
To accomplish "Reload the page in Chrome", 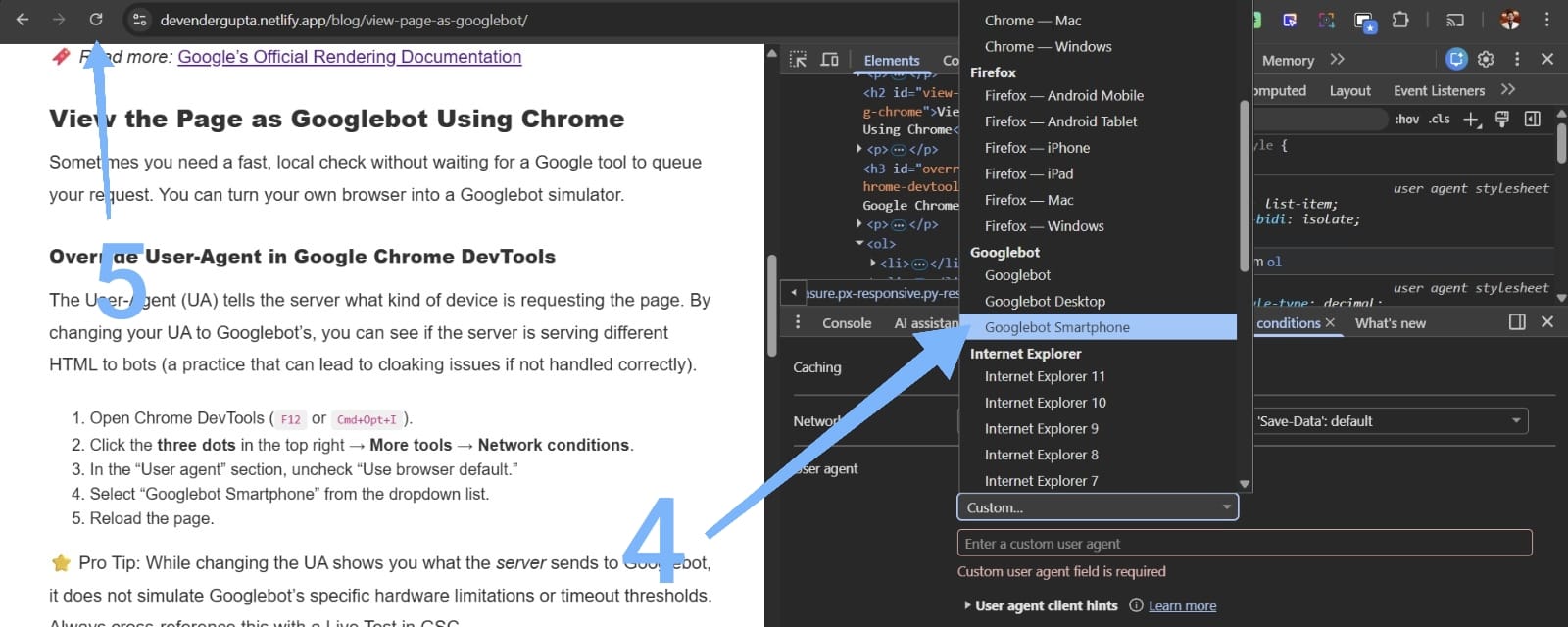I will point(96,20).
